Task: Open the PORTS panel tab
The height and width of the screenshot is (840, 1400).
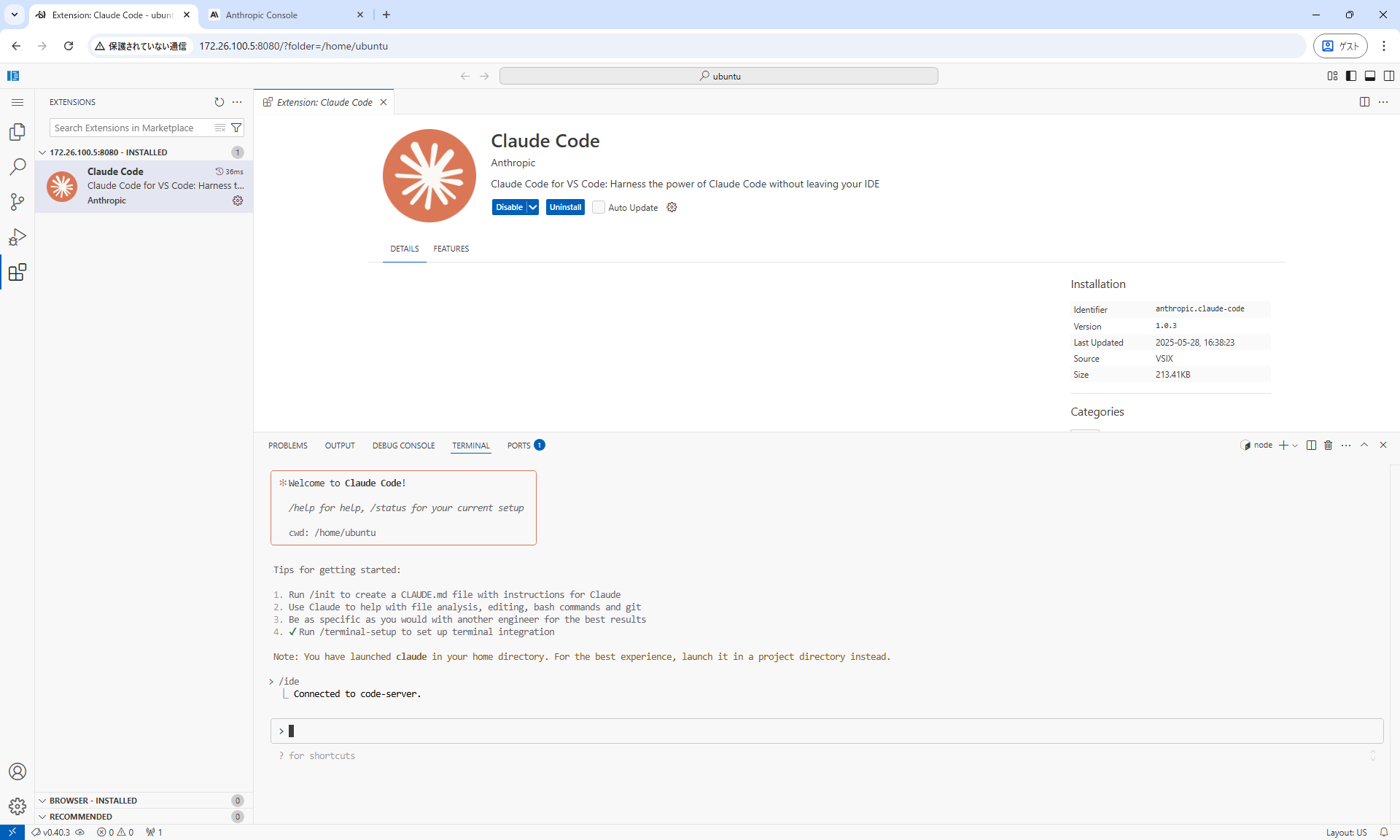Action: click(526, 446)
